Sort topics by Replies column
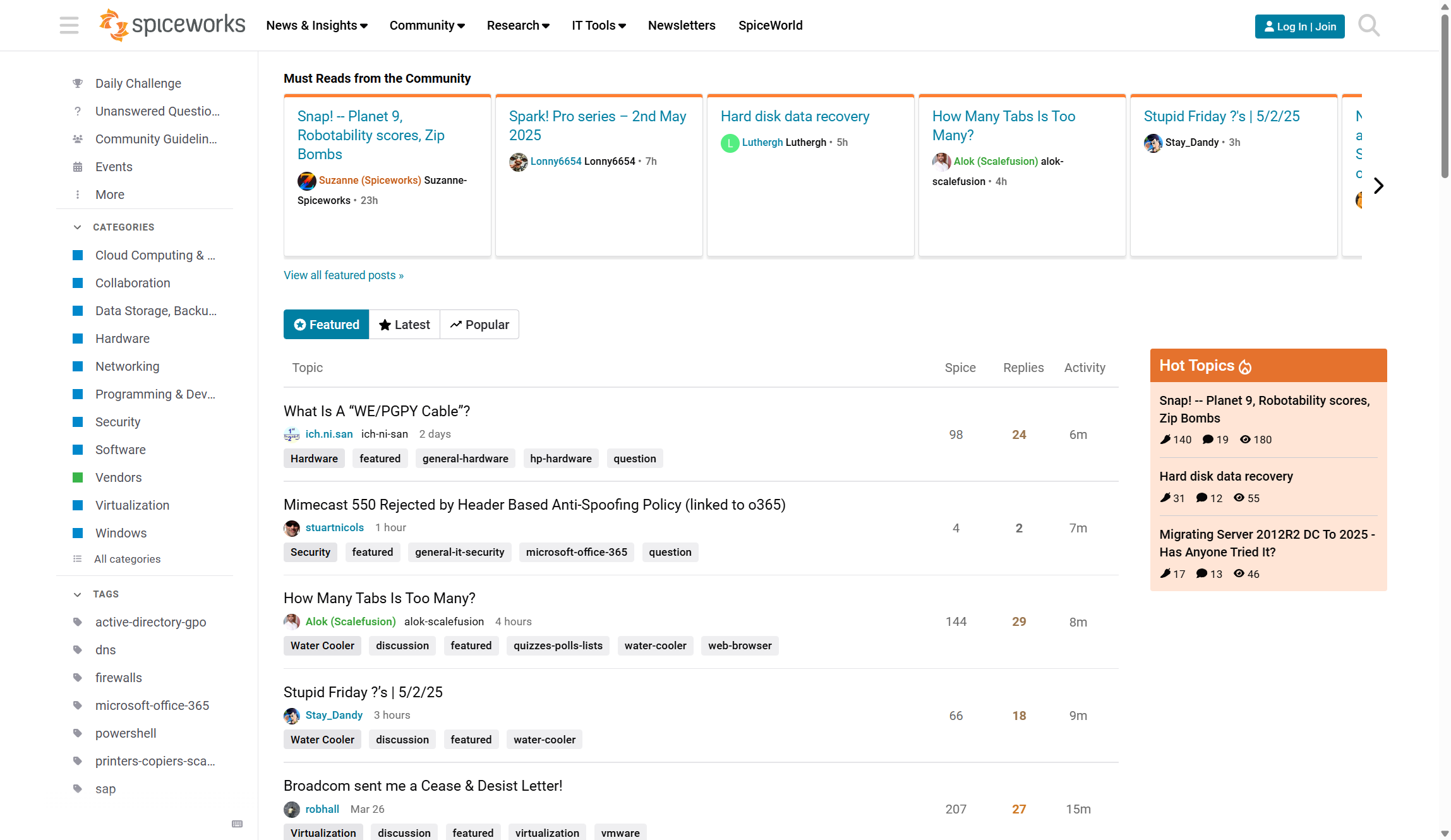 pyautogui.click(x=1023, y=368)
